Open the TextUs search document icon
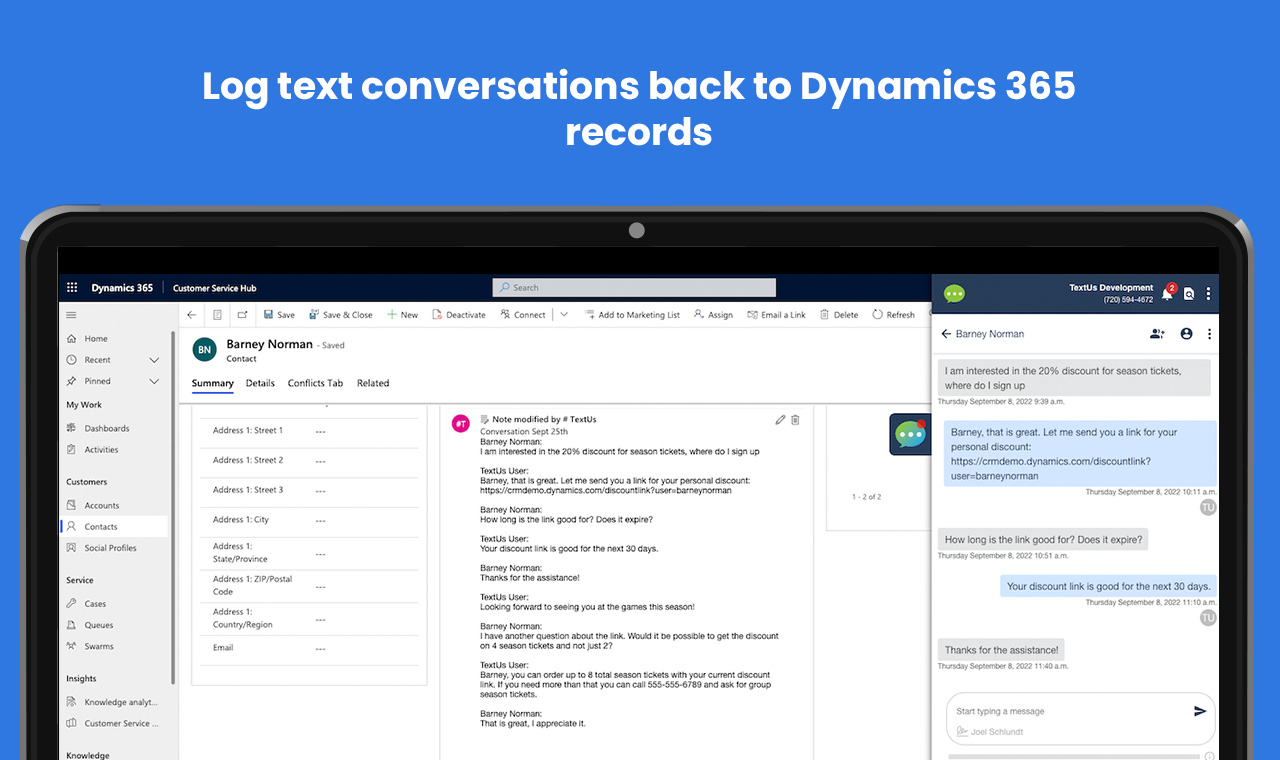The image size is (1280, 760). point(1189,294)
